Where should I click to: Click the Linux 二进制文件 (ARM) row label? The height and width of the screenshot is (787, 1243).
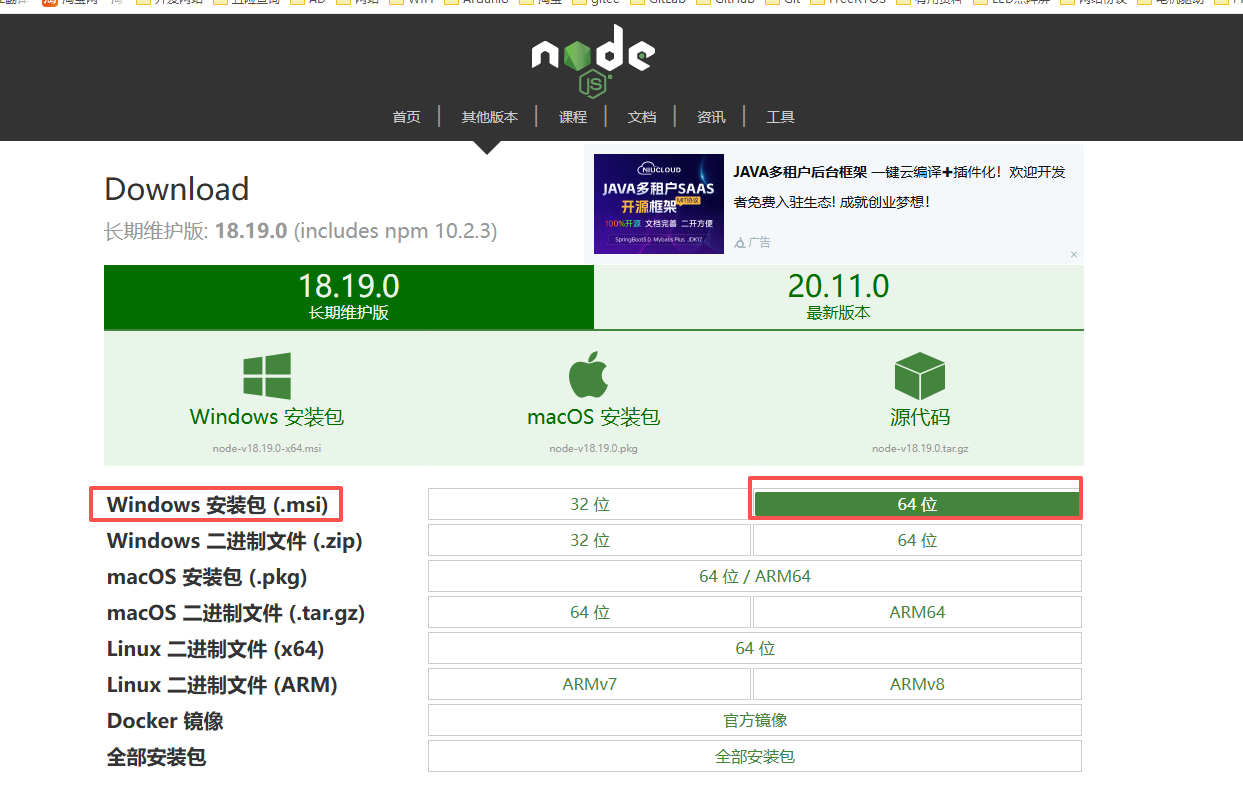click(x=222, y=685)
